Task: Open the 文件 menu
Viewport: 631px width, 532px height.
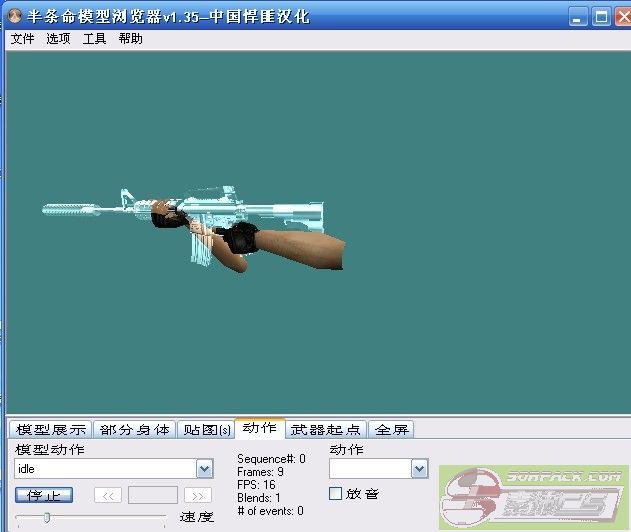Action: [22, 39]
